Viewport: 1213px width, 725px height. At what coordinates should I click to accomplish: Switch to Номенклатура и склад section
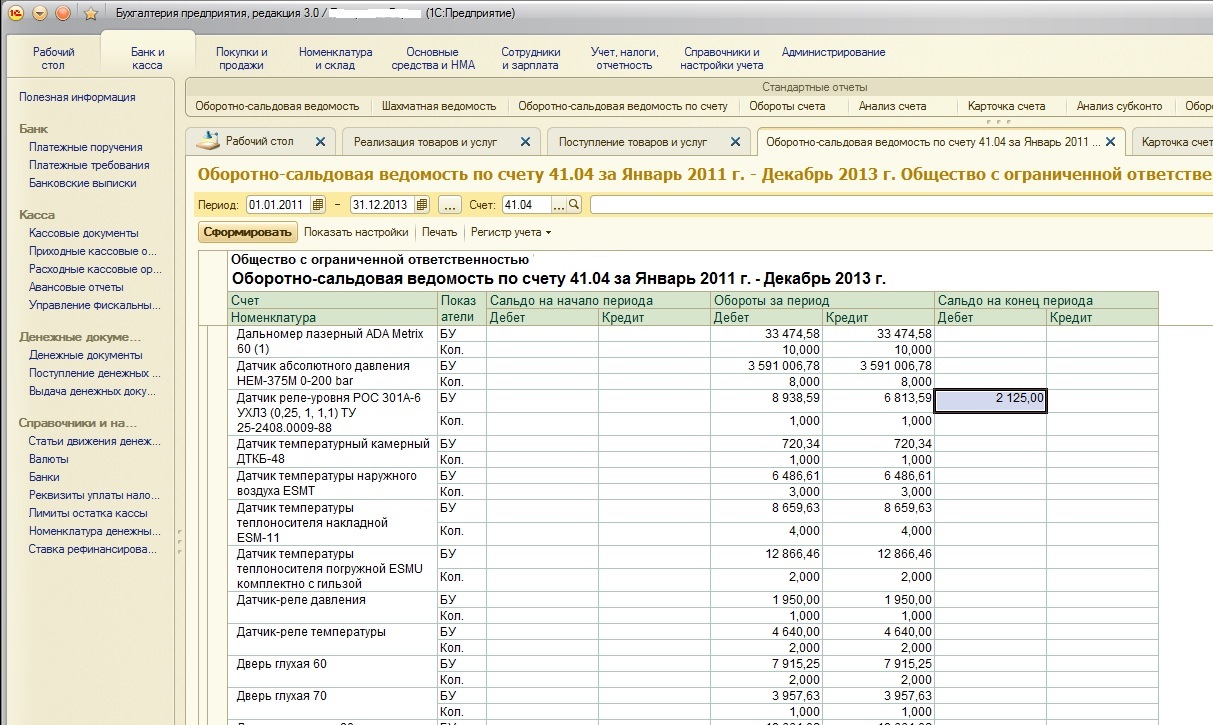[x=335, y=58]
